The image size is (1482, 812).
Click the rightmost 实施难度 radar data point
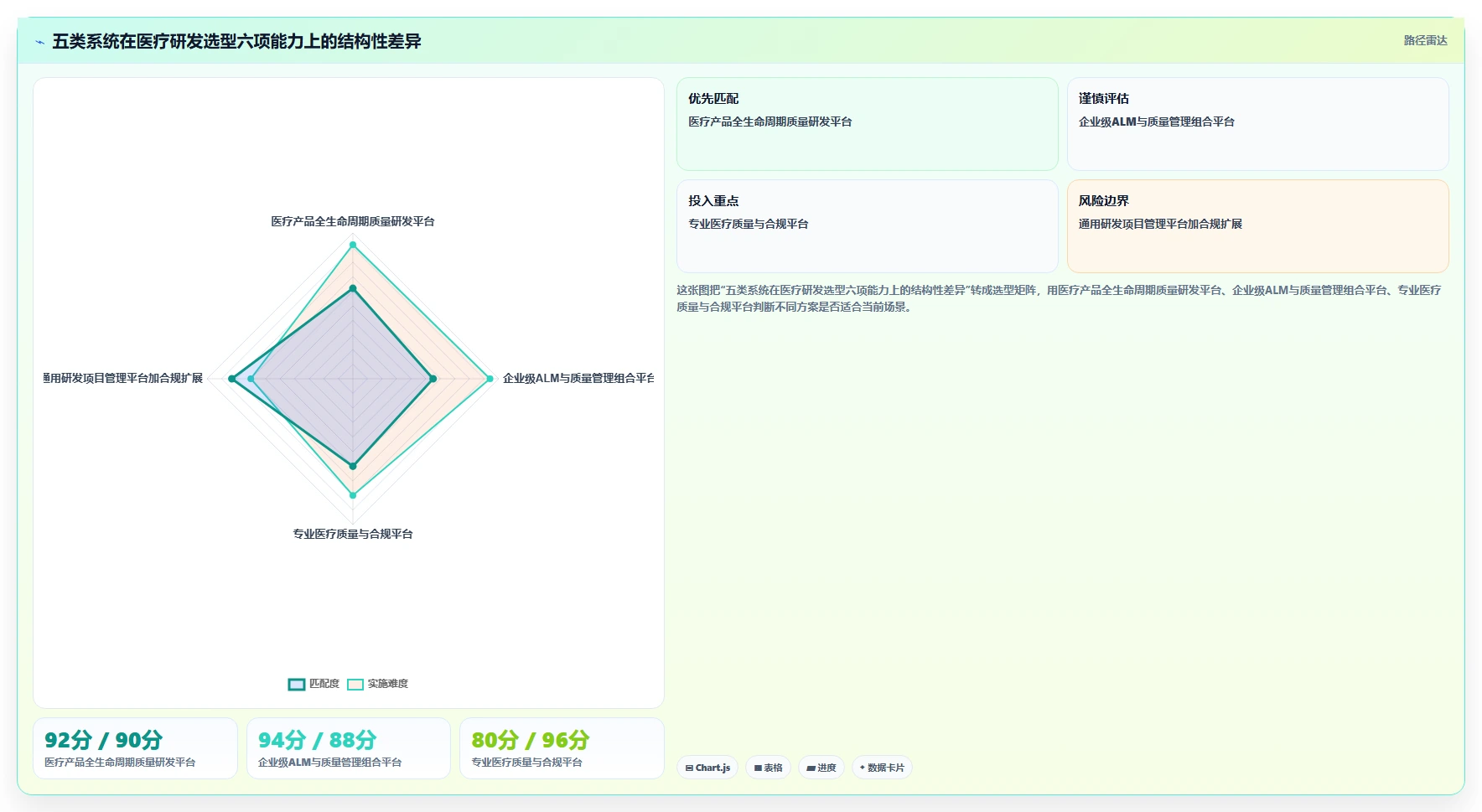tap(490, 379)
